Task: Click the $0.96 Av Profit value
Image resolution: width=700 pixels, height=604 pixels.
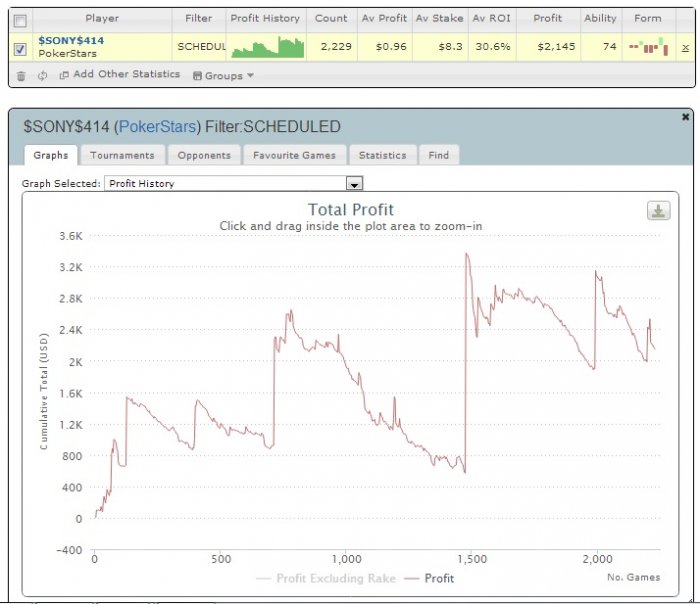Action: [391, 46]
